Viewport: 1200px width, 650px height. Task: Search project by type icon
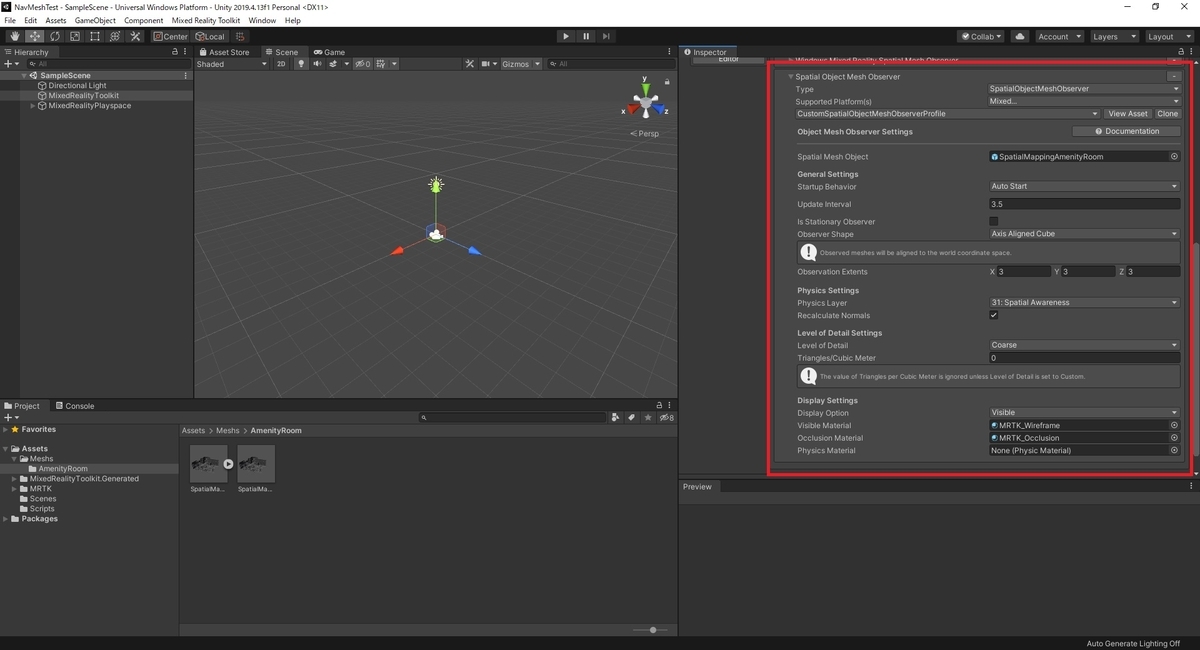[616, 418]
